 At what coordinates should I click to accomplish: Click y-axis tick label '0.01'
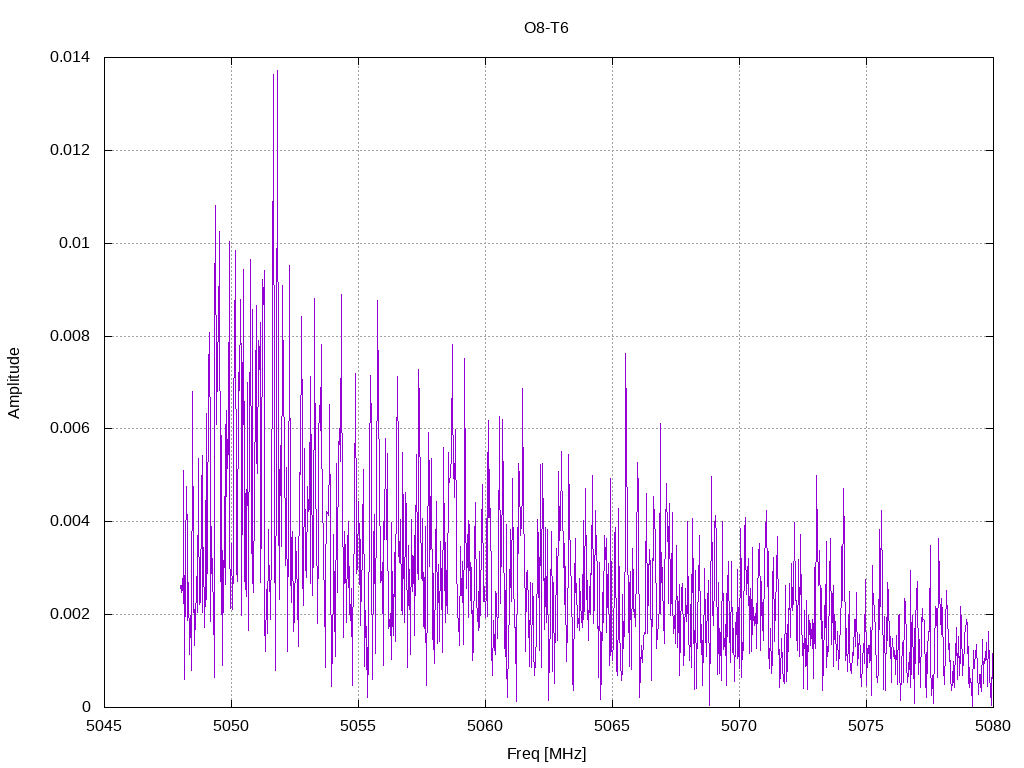[74, 243]
